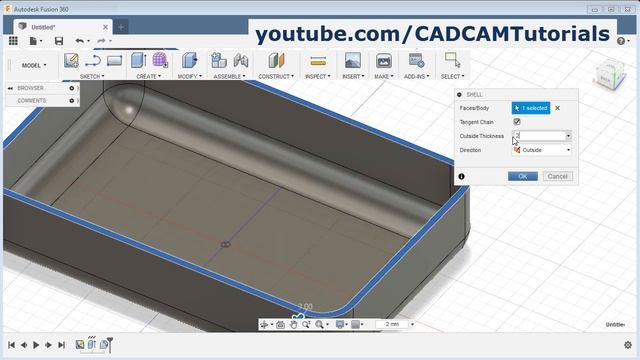
Task: Click the Orbit navigation icon
Action: point(264,324)
